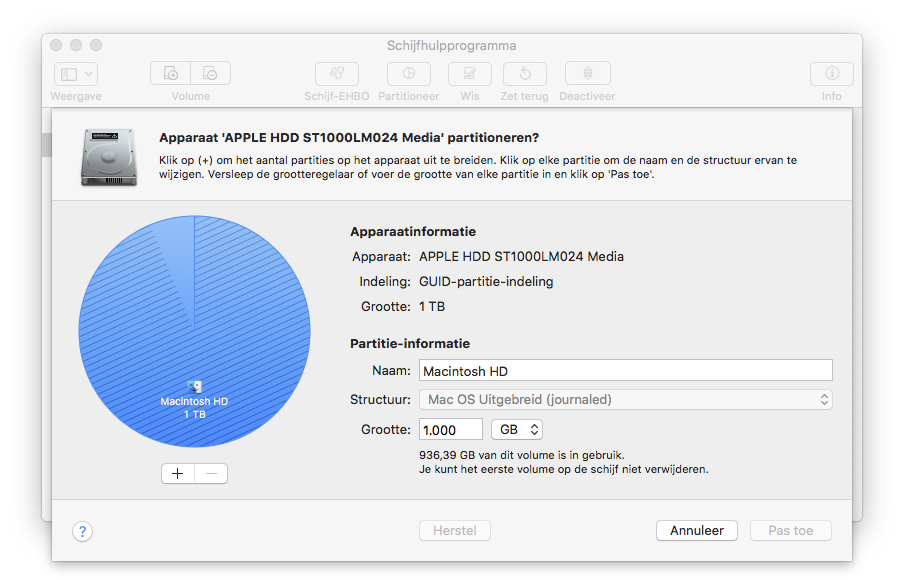
Task: Click the 'GUID-partitie-indeling' value
Action: pyautogui.click(x=486, y=281)
